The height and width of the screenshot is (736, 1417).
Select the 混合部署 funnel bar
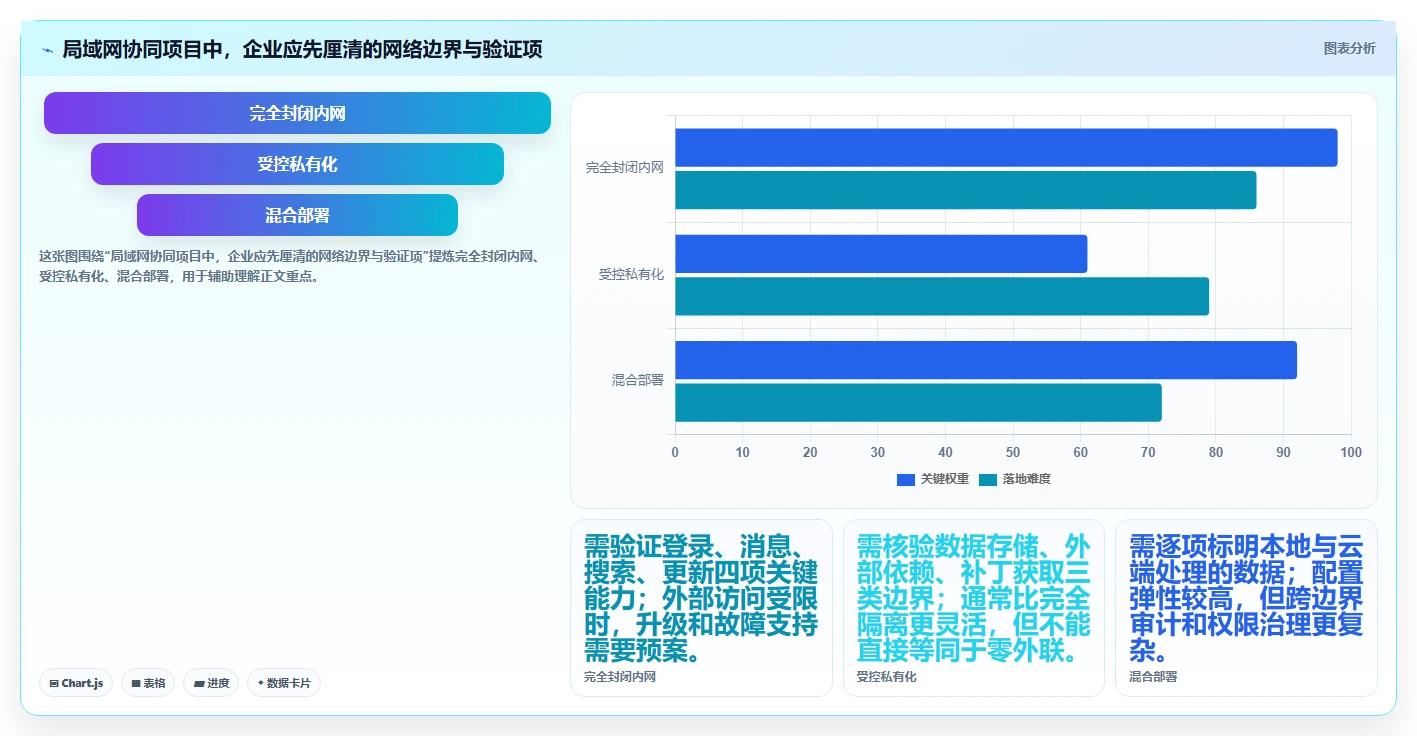297,215
